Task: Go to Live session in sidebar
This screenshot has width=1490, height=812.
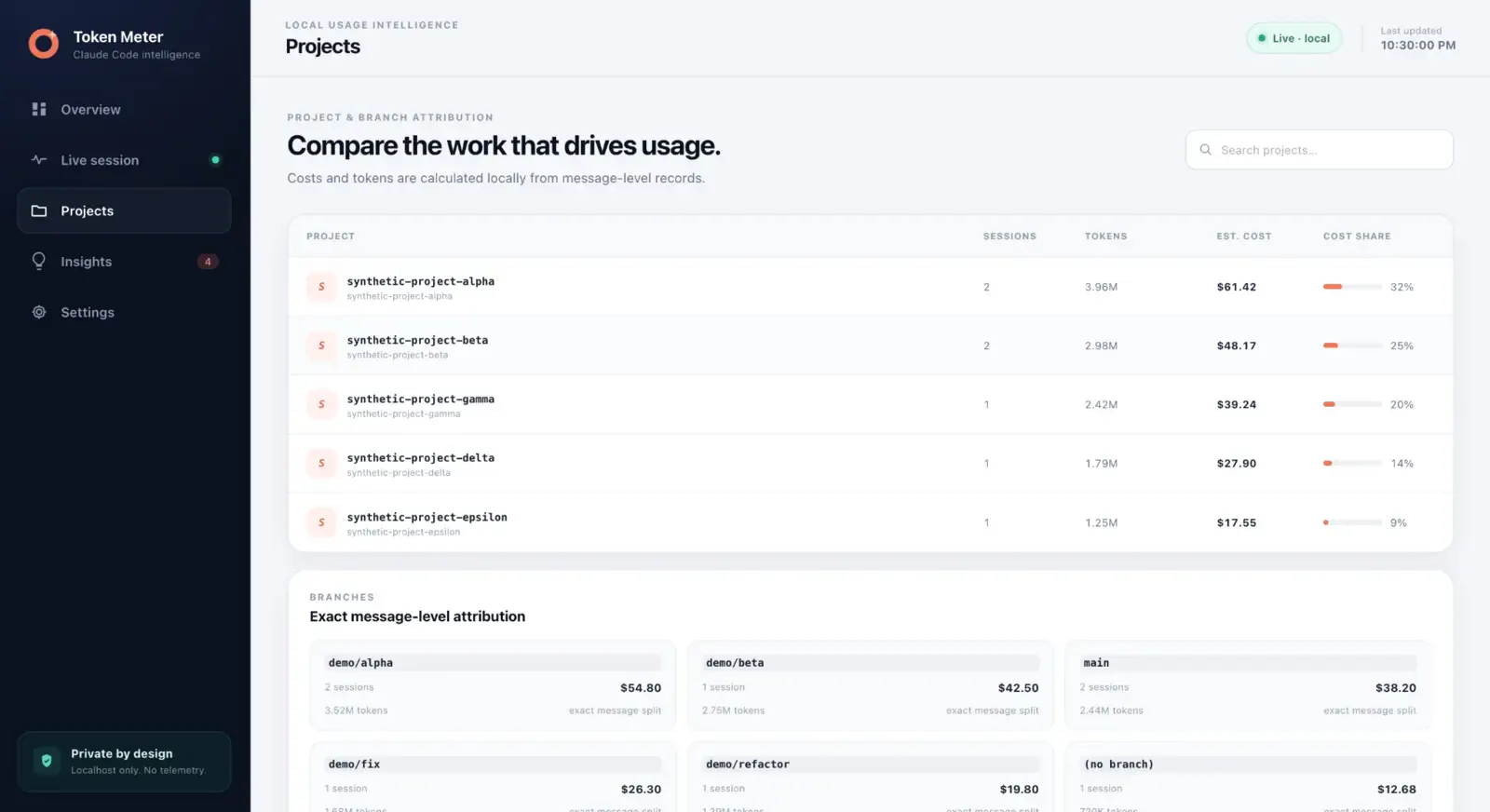Action: (x=124, y=160)
